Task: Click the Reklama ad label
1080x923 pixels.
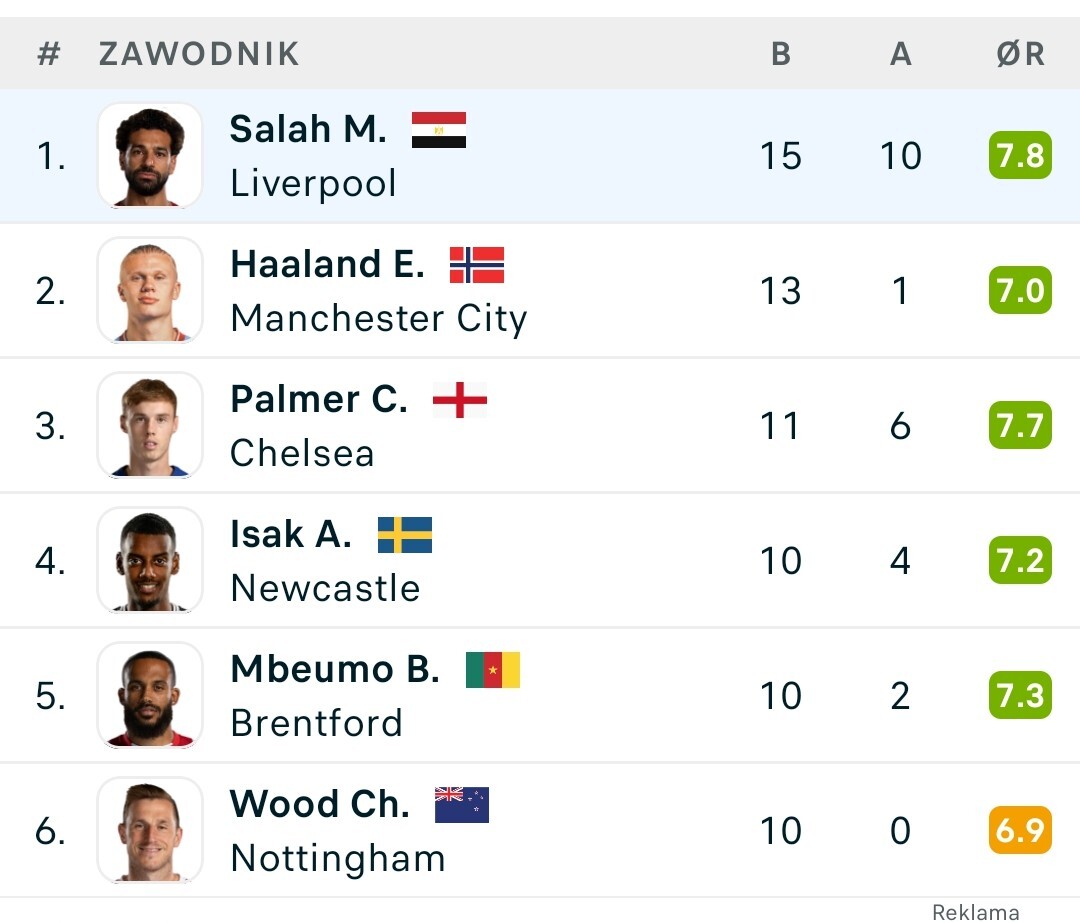Action: [975, 912]
